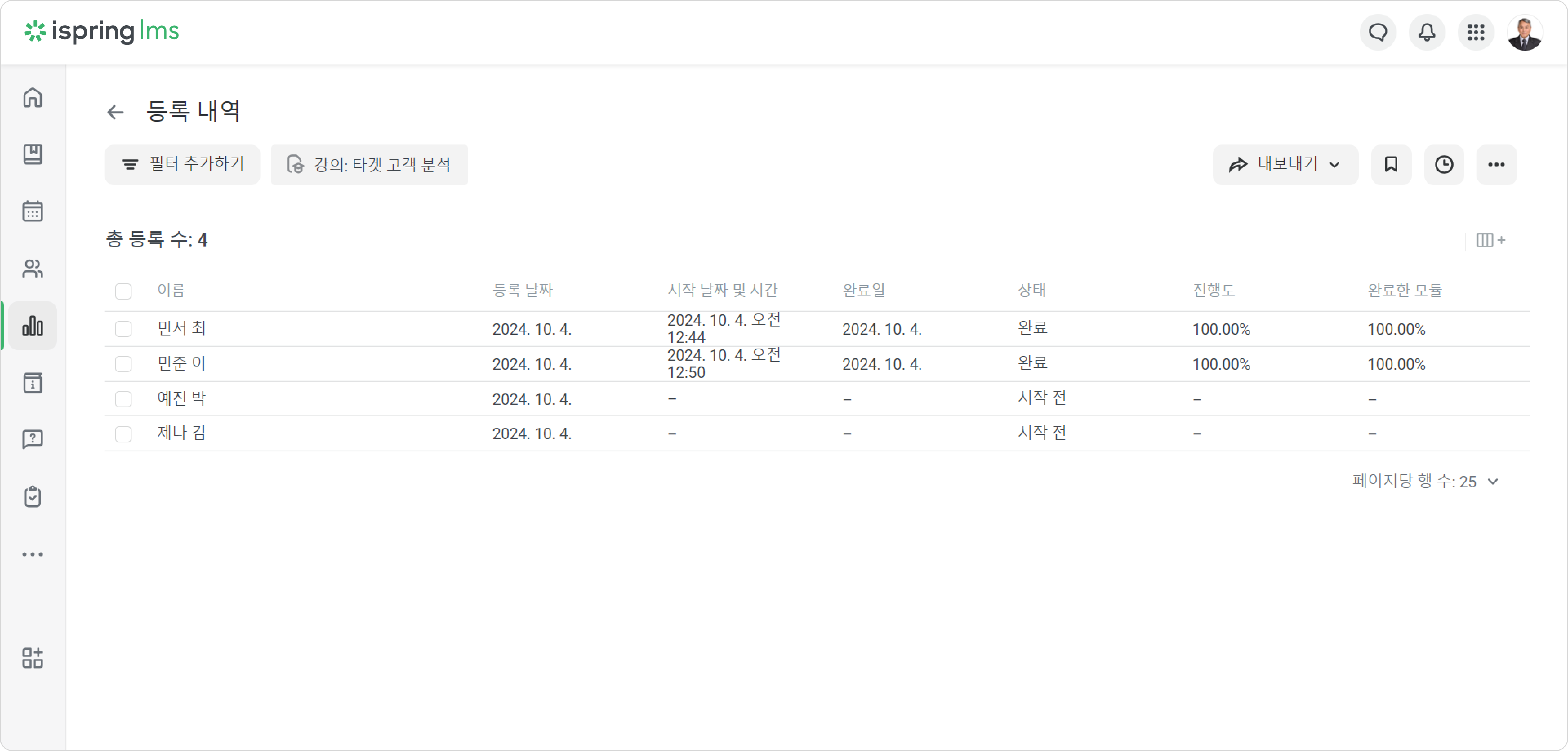Screen dimensions: 1568x751
Task: Open the info panel icon in sidebar
Action: (33, 383)
